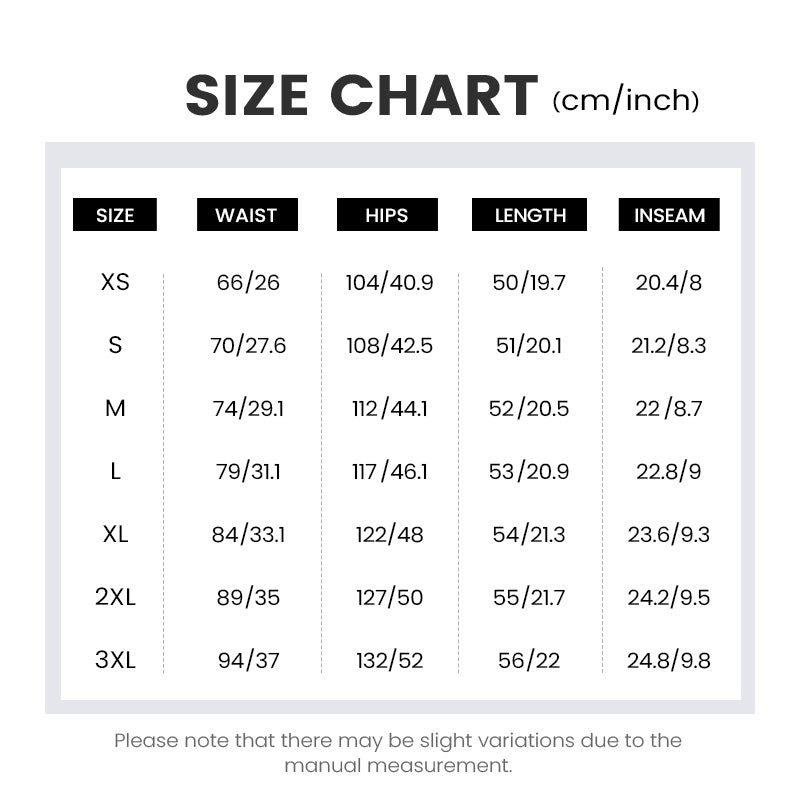Select the L size row label
The width and height of the screenshot is (800, 800).
115,471
